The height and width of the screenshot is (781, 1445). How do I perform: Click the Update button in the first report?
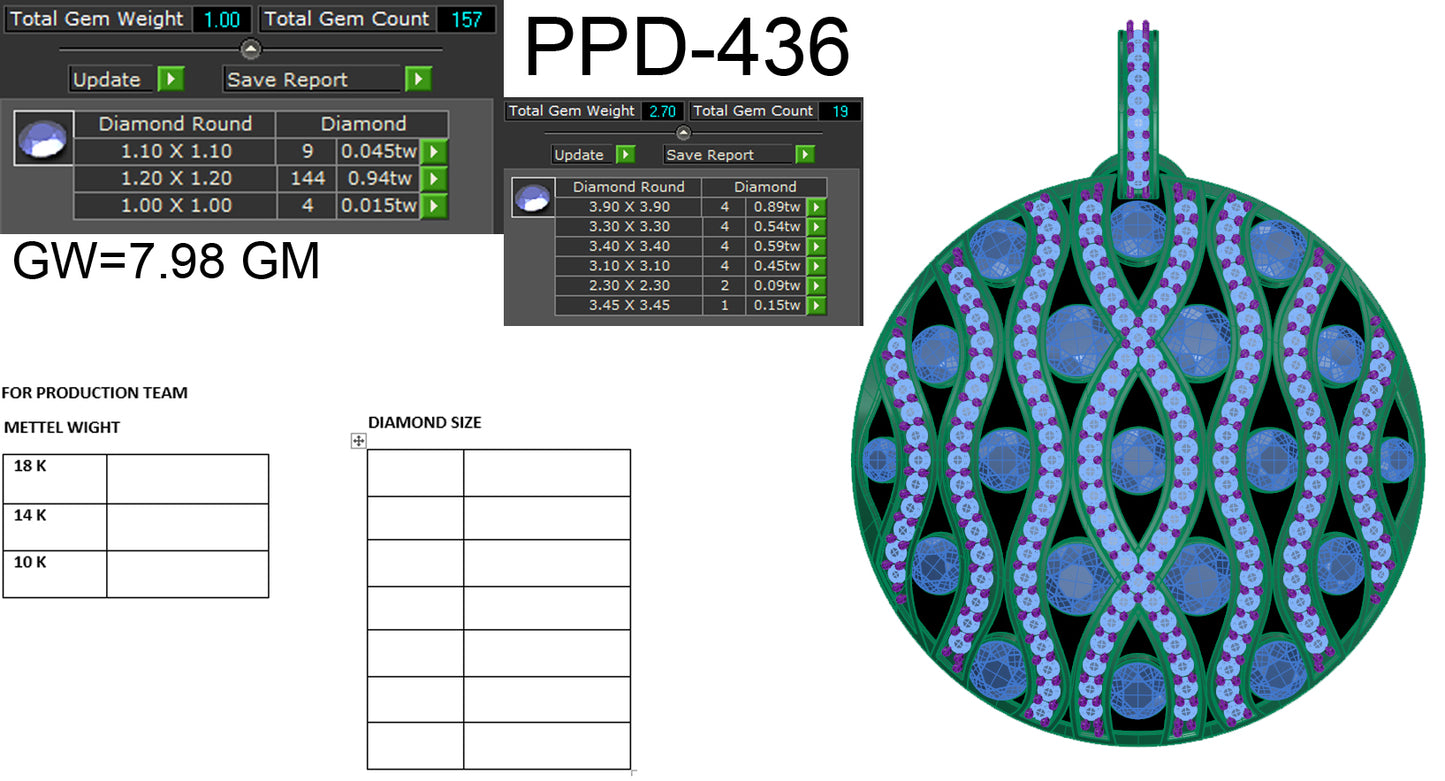point(110,79)
